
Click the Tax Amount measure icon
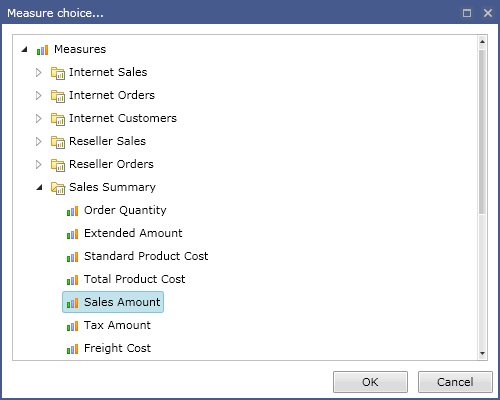pyautogui.click(x=72, y=326)
